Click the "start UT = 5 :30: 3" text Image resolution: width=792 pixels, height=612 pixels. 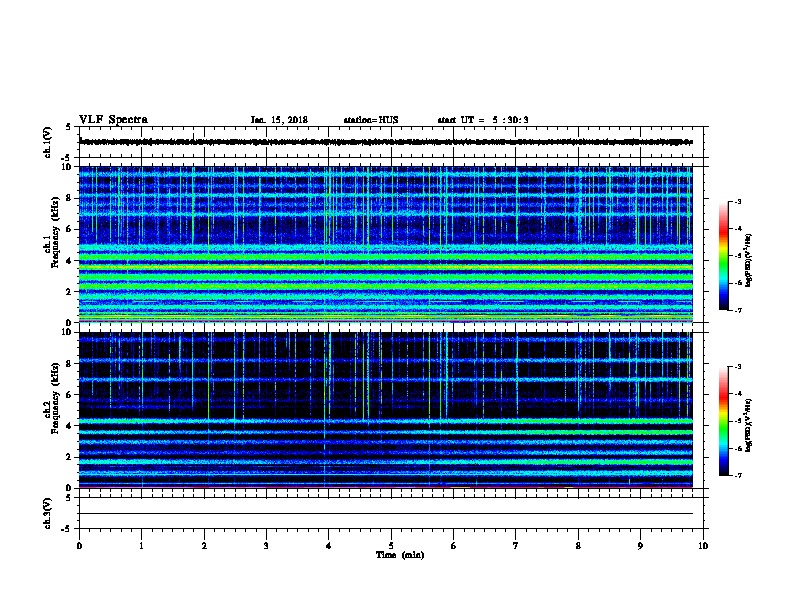[x=483, y=120]
